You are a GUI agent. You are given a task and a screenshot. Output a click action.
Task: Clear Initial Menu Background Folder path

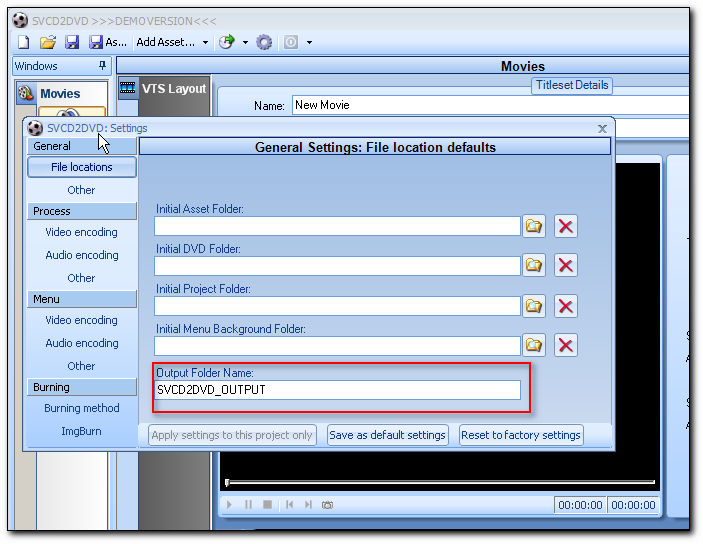[565, 345]
